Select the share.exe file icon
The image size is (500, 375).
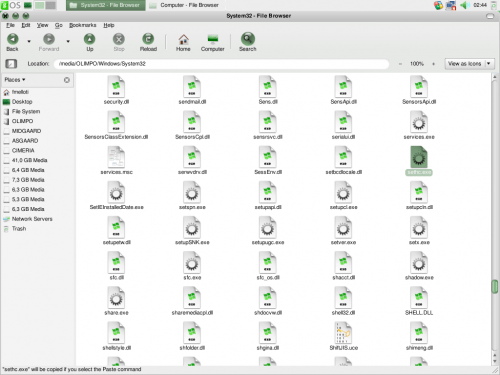[116, 297]
